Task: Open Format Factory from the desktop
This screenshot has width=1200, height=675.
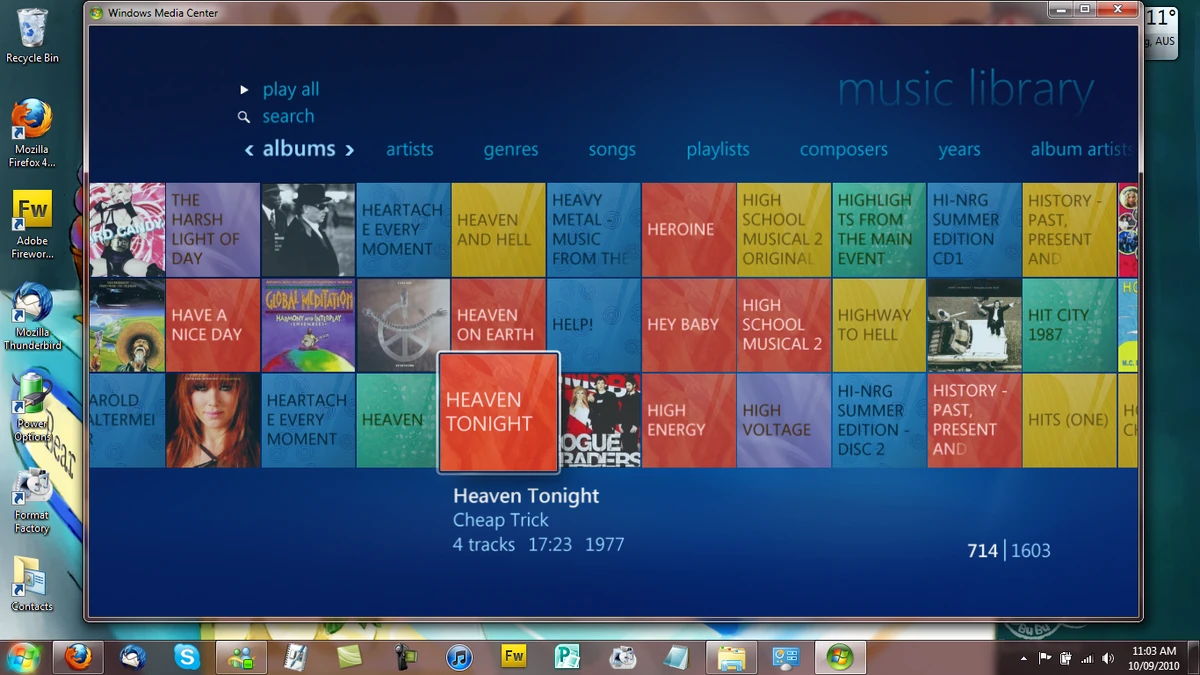Action: [x=31, y=494]
